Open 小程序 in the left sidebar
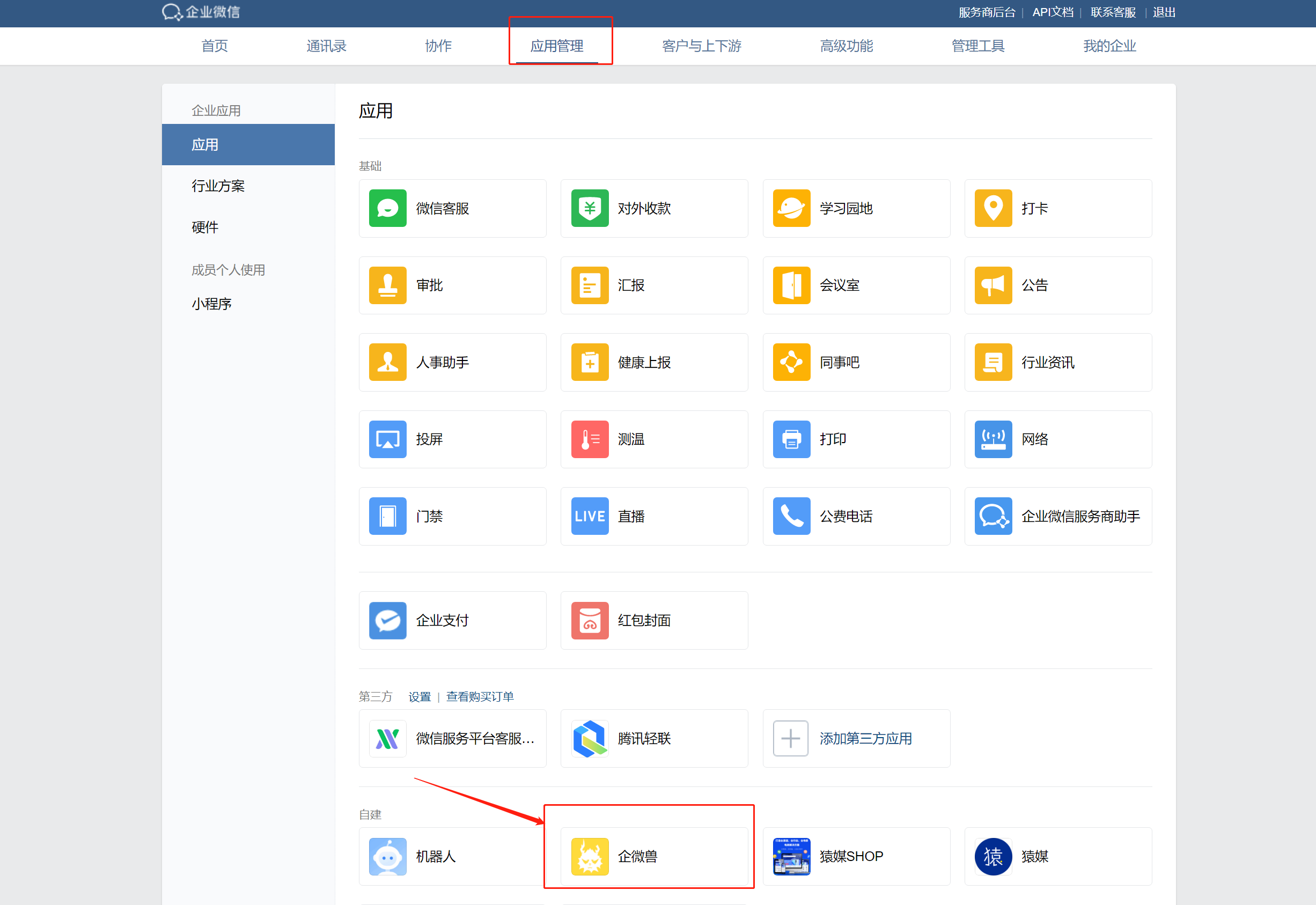This screenshot has height=905, width=1316. [x=211, y=304]
